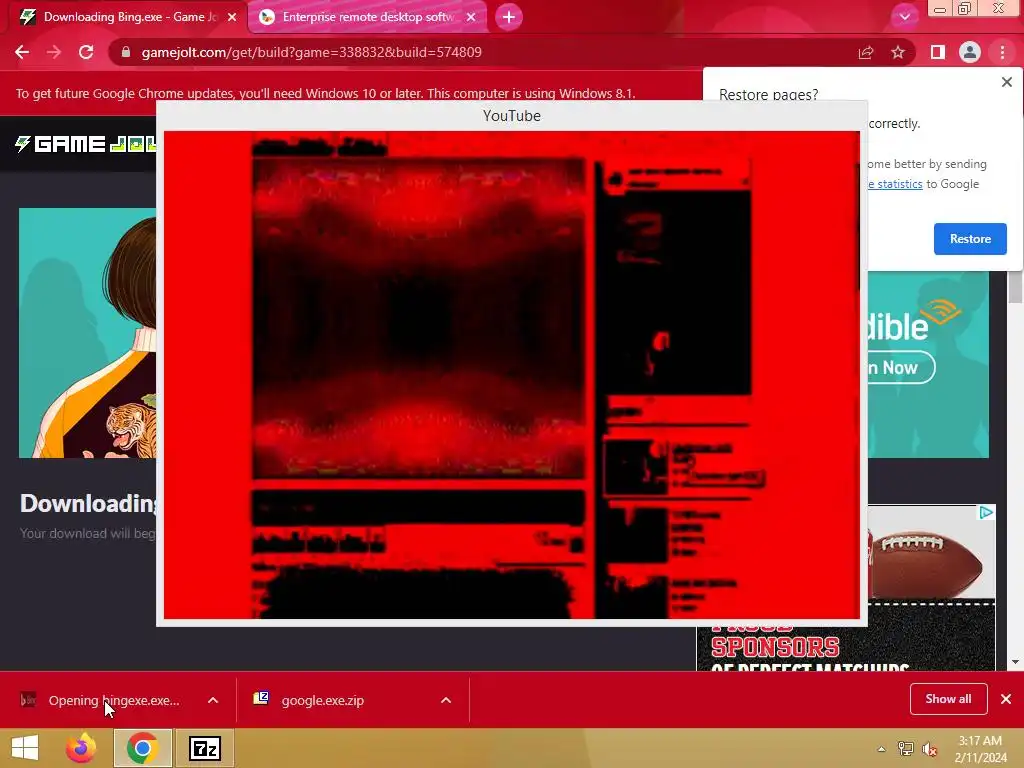Open the tab search dropdown arrow
The image size is (1024, 768).
pos(904,17)
